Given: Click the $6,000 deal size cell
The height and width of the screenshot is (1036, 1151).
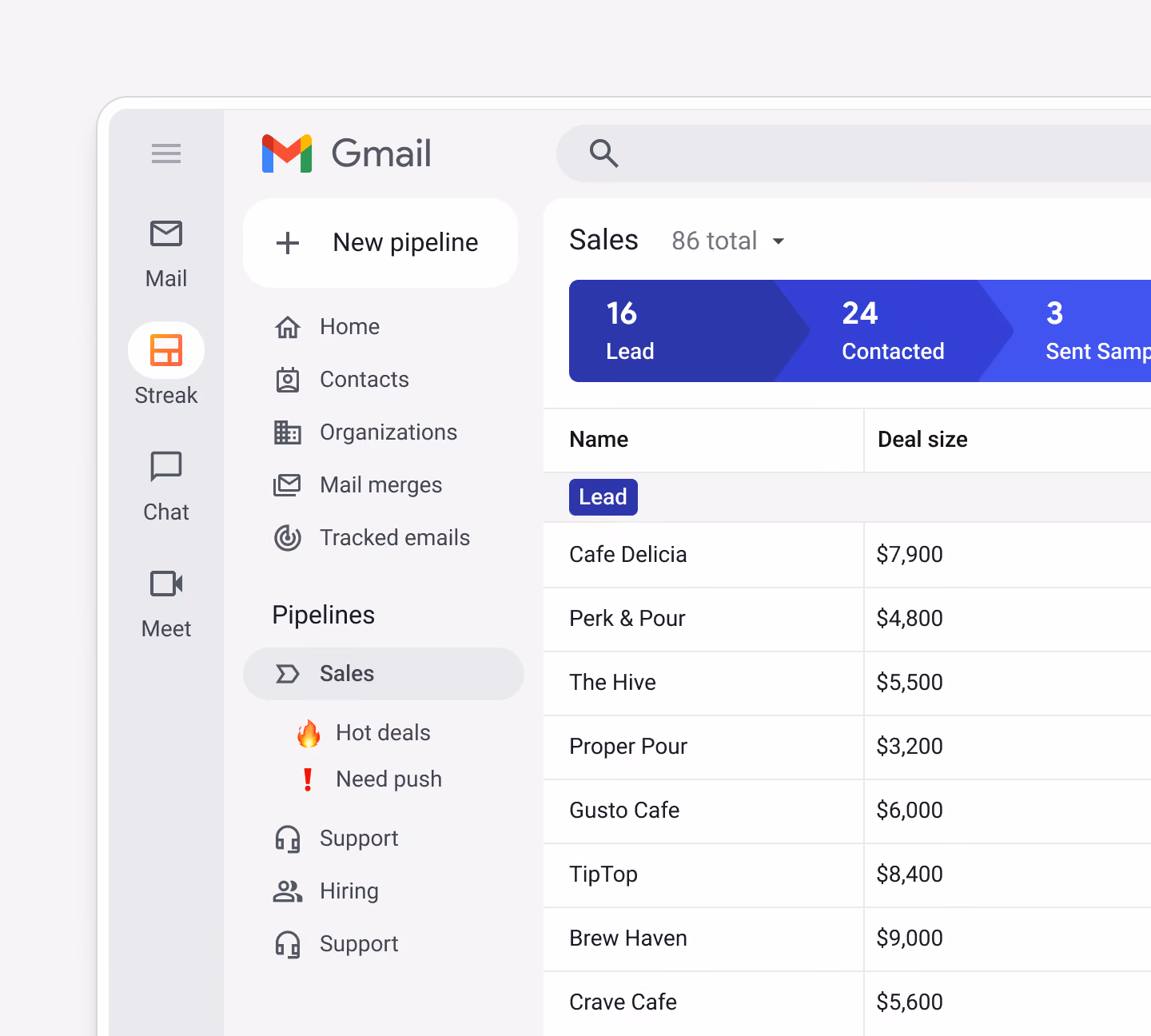Looking at the screenshot, I should click(x=1008, y=811).
